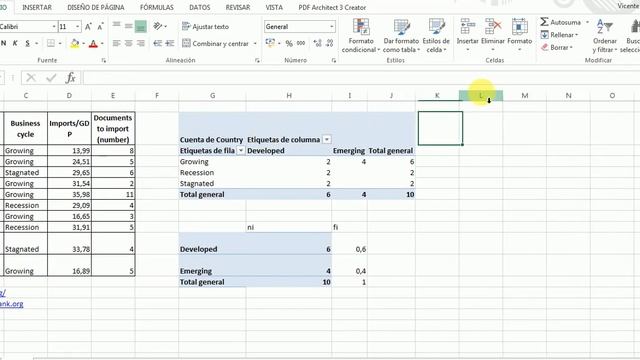This screenshot has height=360, width=640.
Task: Decrease decimal places icon
Action: pos(330,43)
